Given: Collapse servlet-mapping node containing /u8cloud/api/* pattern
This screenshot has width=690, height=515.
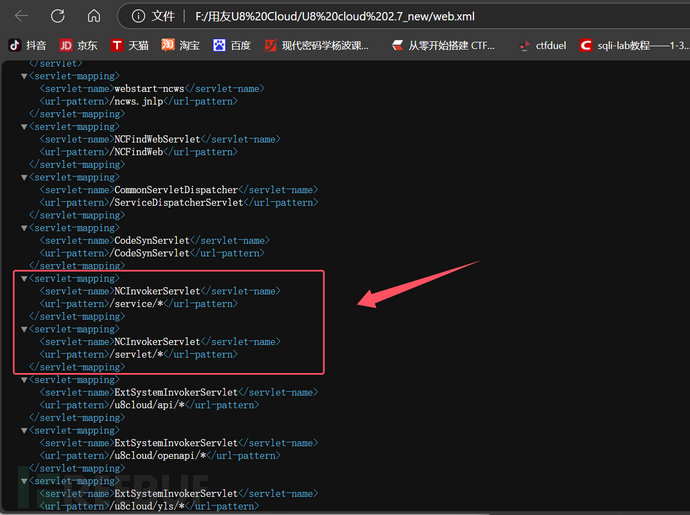Looking at the screenshot, I should [24, 380].
